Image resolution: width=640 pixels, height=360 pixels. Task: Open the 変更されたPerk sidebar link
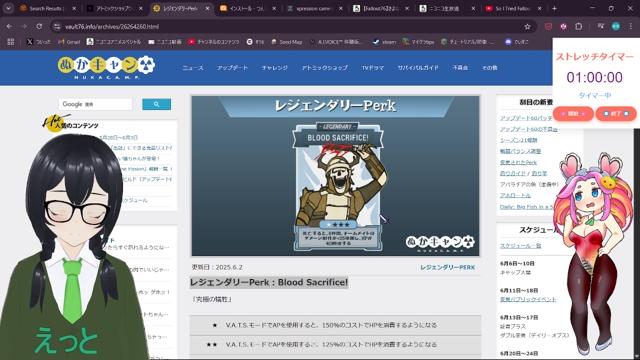tap(518, 162)
